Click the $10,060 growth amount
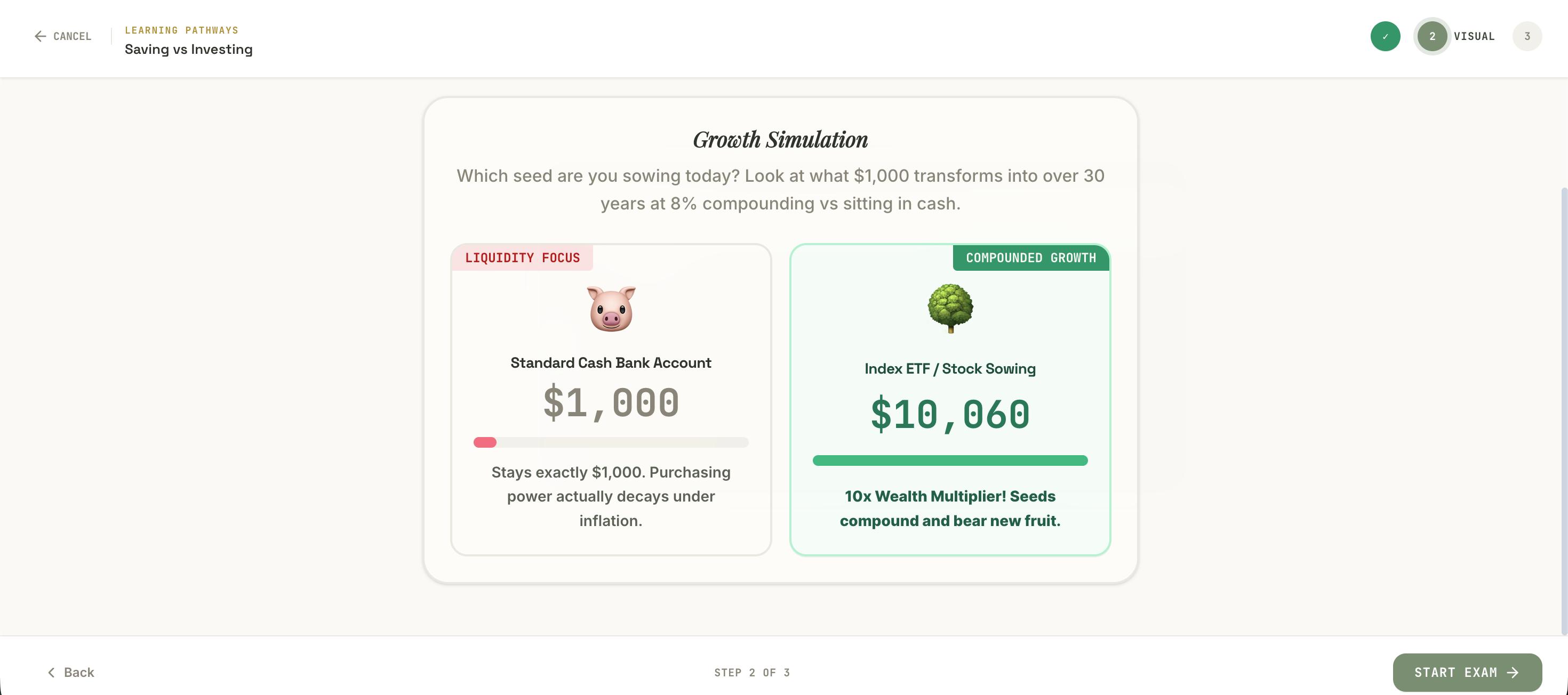1568x695 pixels. [x=950, y=415]
